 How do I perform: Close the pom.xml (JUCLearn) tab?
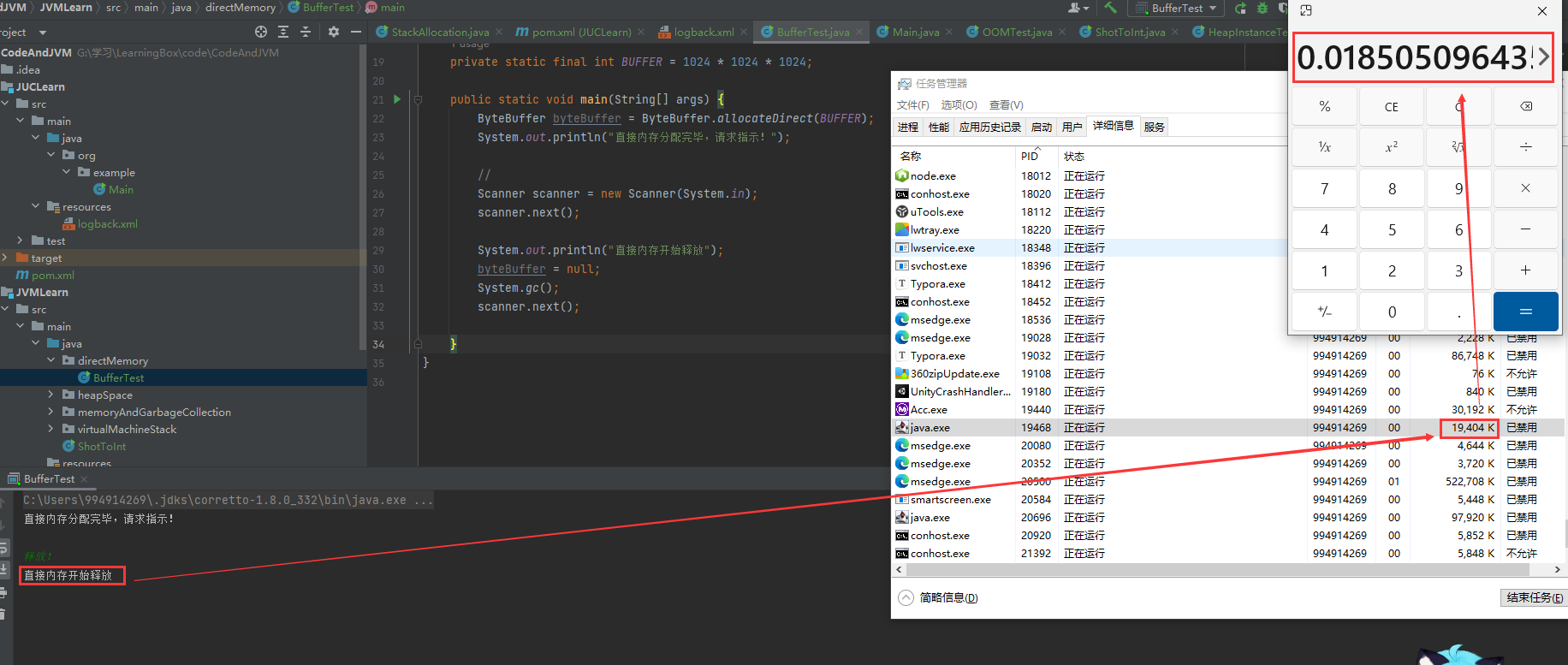point(641,32)
